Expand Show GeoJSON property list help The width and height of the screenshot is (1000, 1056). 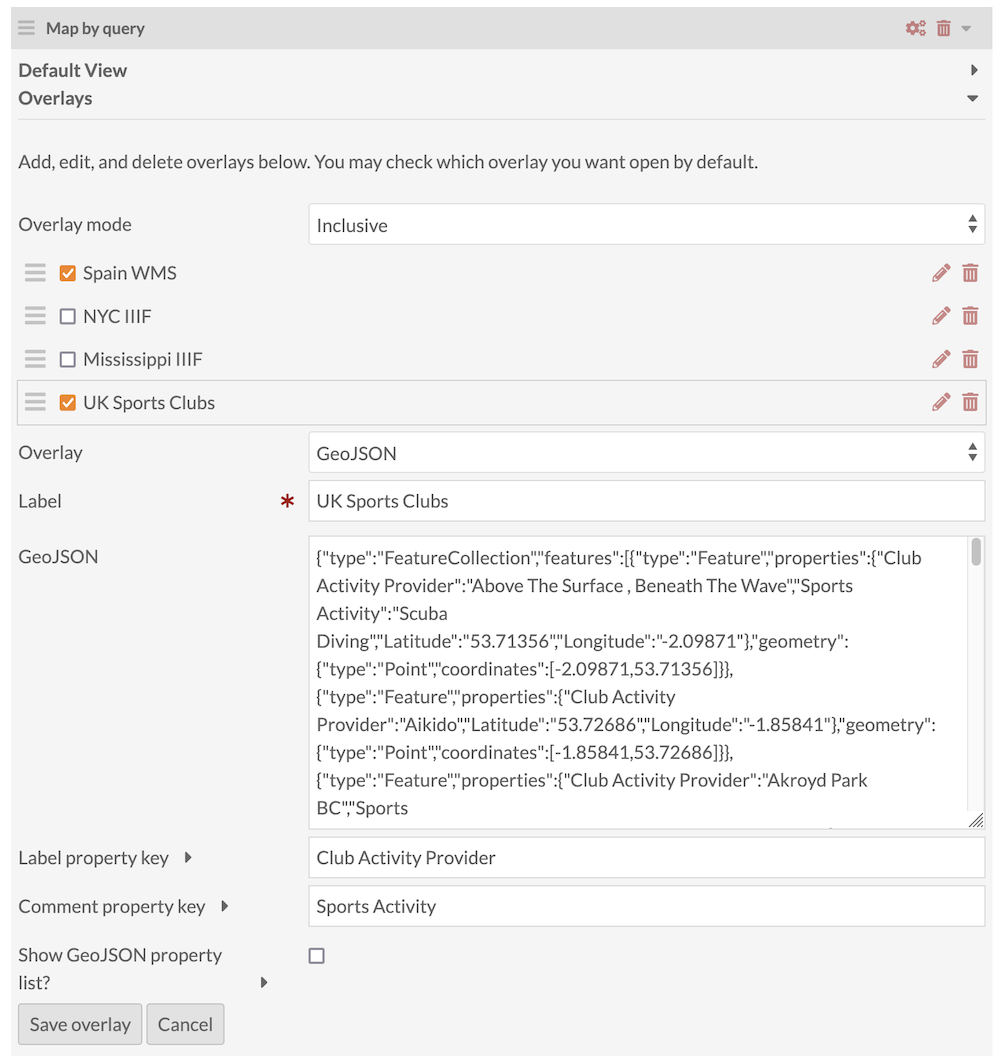pyautogui.click(x=264, y=983)
